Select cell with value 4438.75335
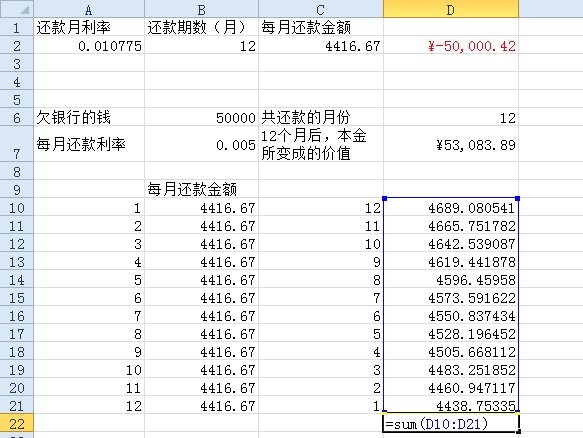The height and width of the screenshot is (438, 583). click(451, 405)
